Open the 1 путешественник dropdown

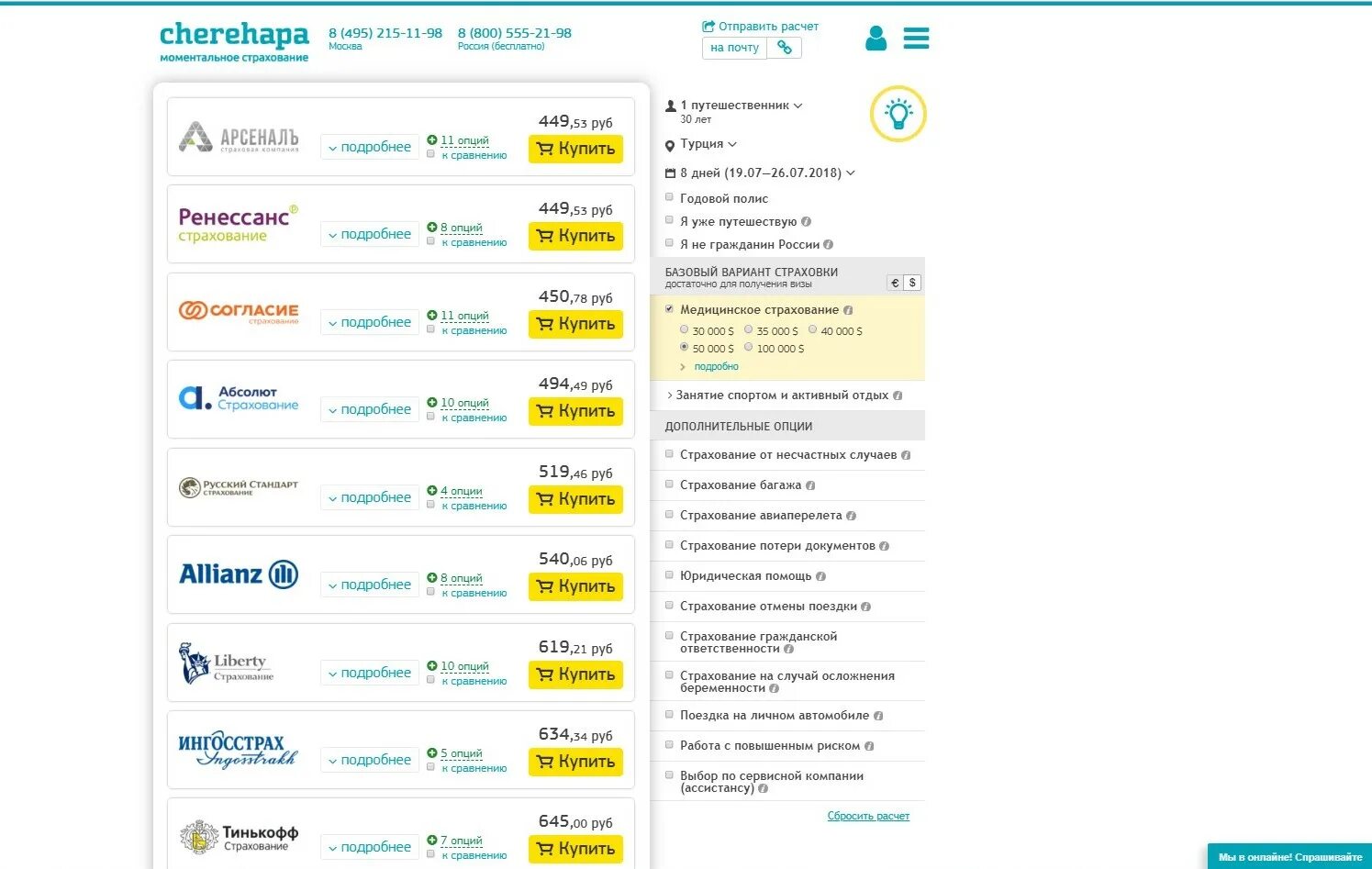734,106
